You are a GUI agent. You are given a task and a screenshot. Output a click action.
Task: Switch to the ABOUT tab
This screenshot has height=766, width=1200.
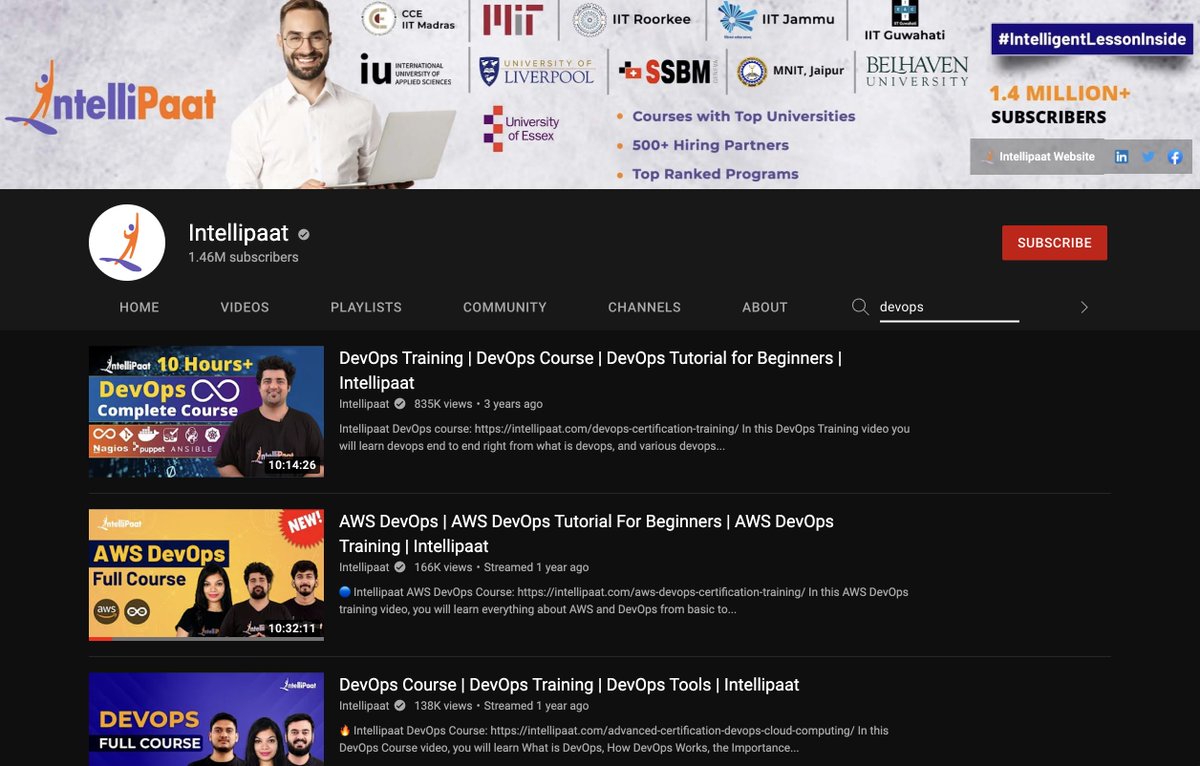coord(765,307)
